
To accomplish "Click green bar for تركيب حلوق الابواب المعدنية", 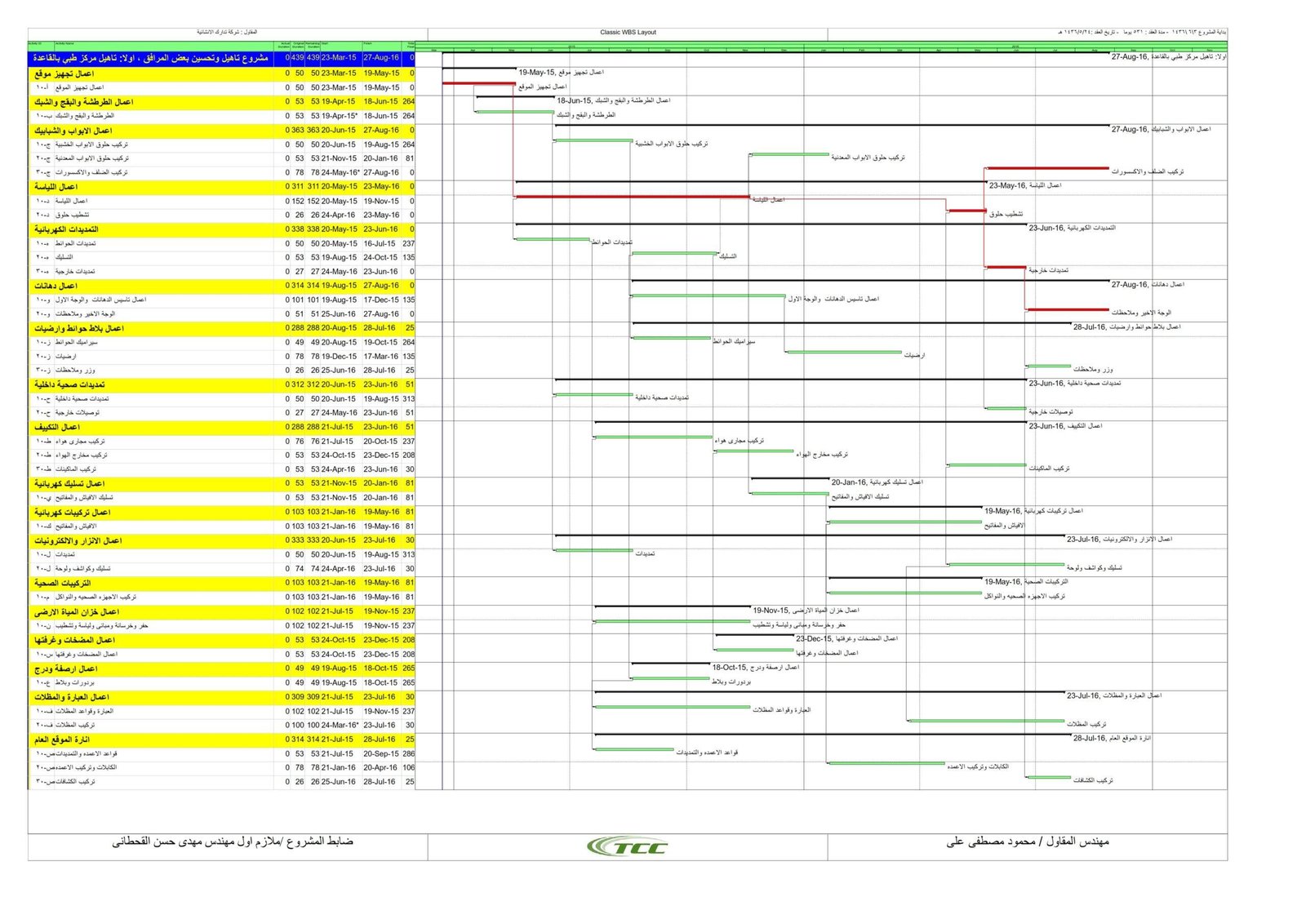I will [789, 154].
